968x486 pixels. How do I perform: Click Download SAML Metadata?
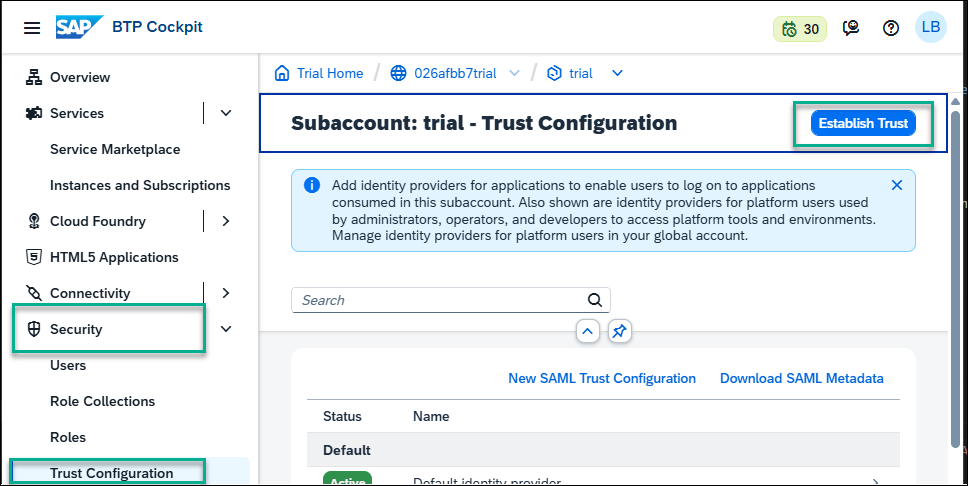point(801,379)
